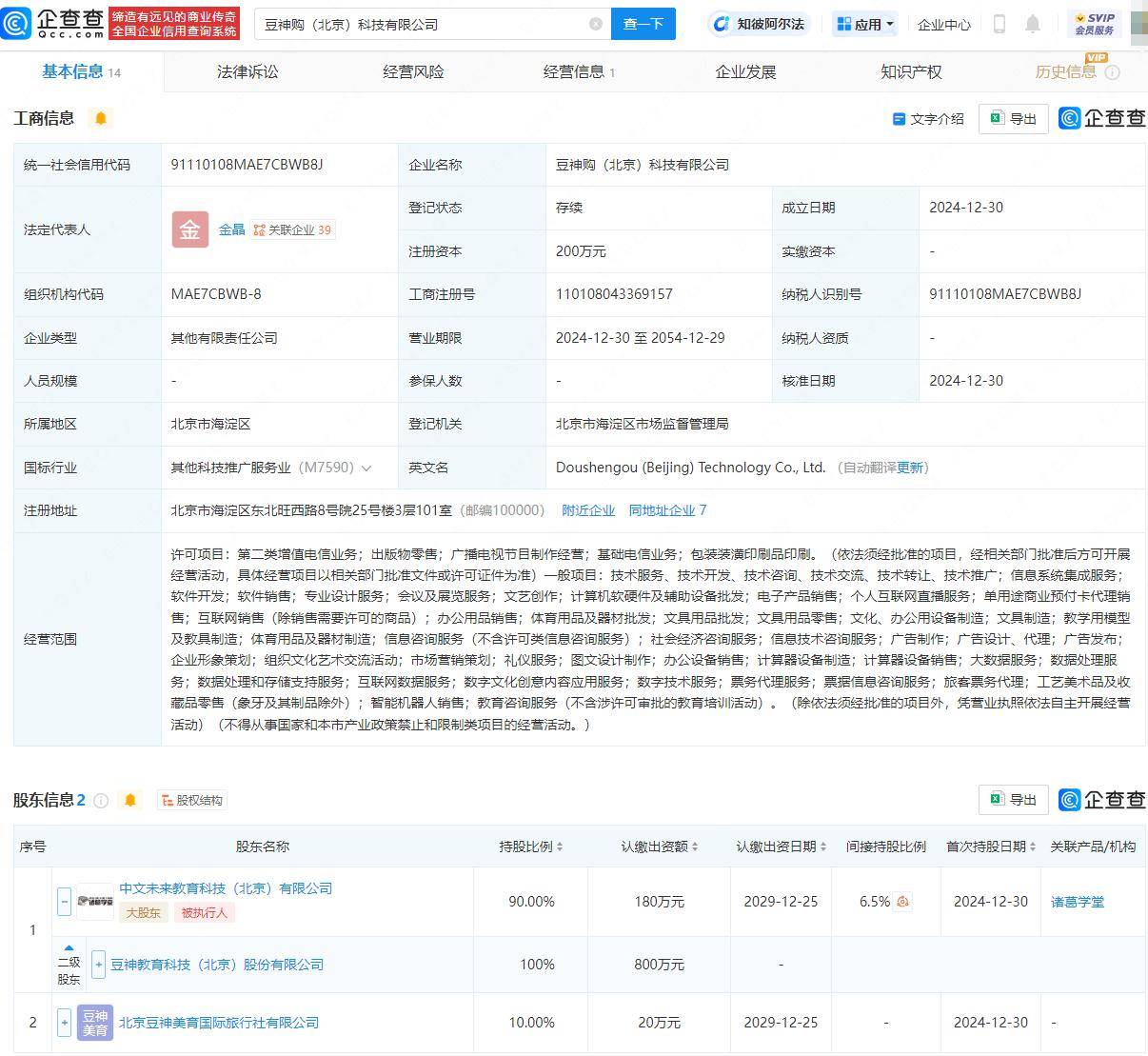The height and width of the screenshot is (1056, 1148).
Task: Click the 金 avatar of the legal representative
Action: (190, 229)
